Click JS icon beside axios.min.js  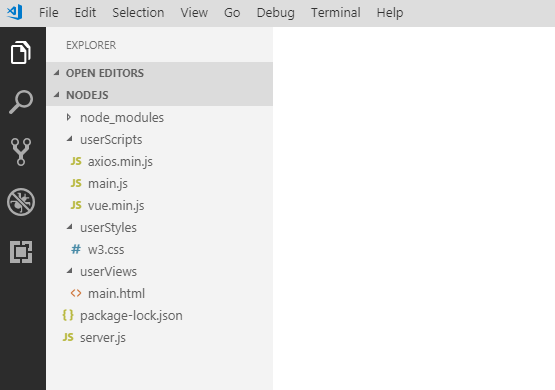pyautogui.click(x=76, y=161)
